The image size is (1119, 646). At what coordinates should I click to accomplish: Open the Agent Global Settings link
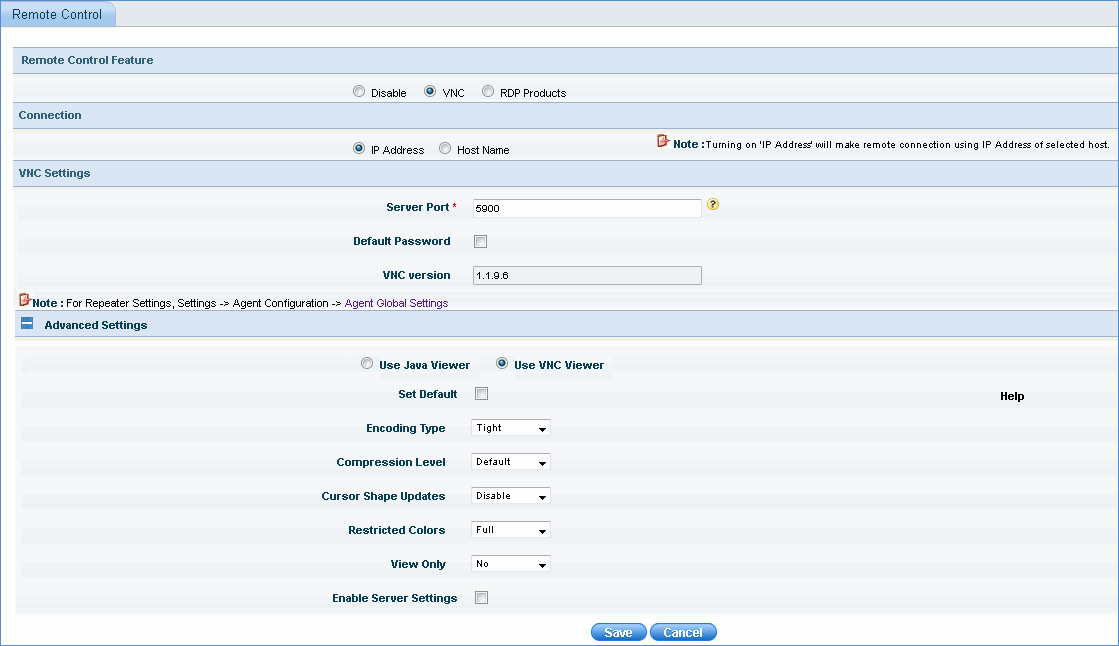coord(396,303)
